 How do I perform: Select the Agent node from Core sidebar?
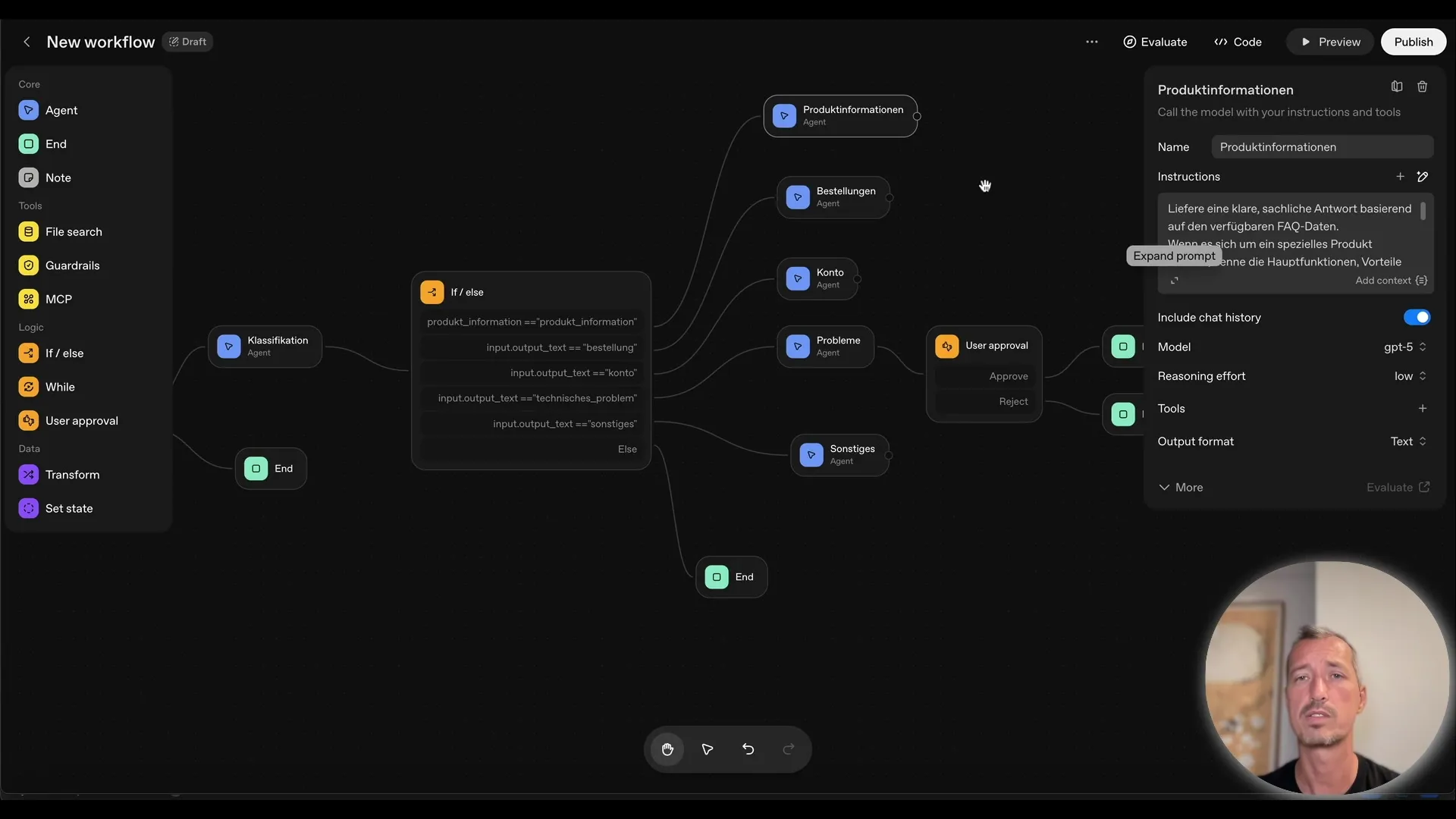click(62, 110)
